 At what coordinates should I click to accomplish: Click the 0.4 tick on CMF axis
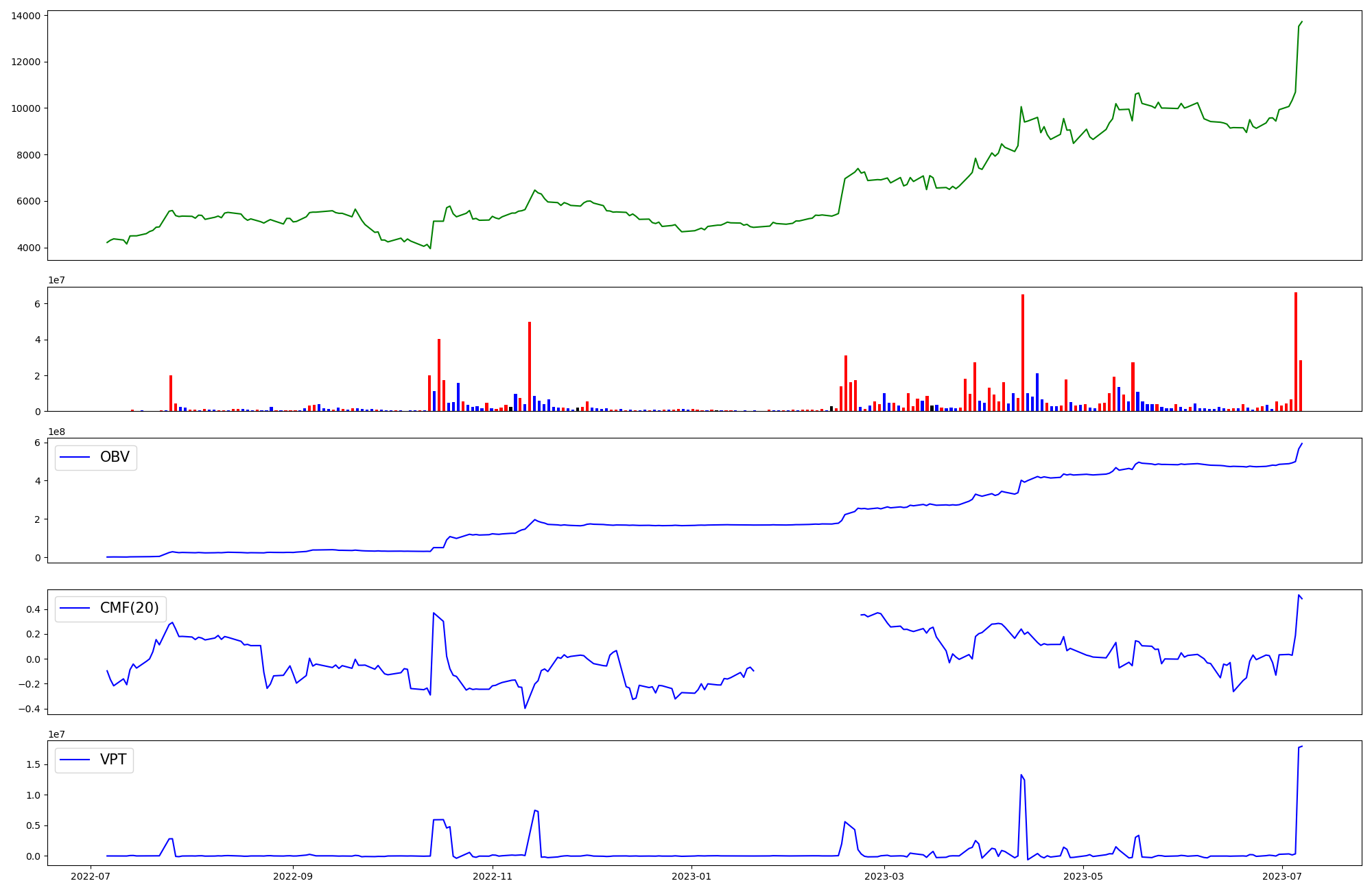(x=34, y=609)
